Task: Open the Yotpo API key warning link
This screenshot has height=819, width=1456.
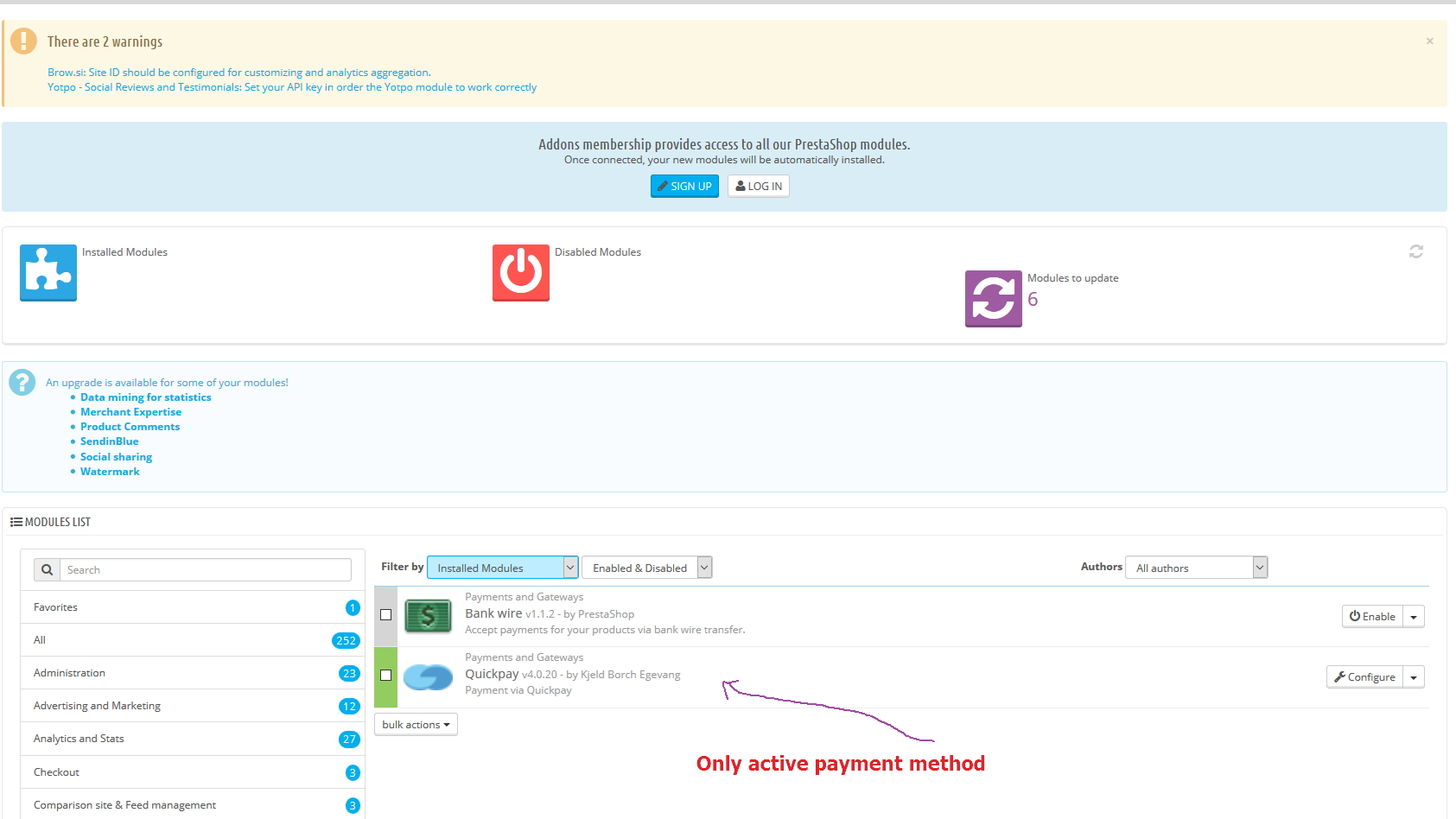Action: 292,87
